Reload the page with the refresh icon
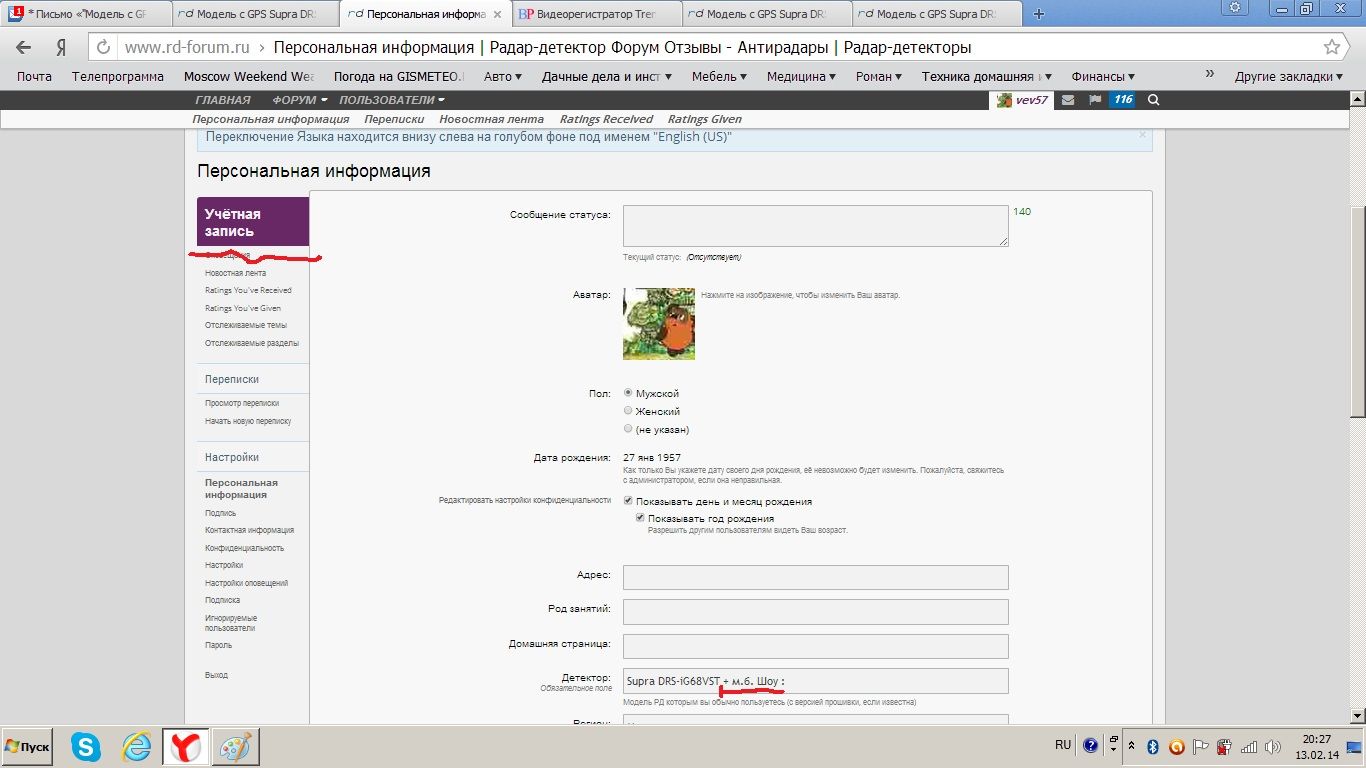1366x768 pixels. pyautogui.click(x=102, y=47)
